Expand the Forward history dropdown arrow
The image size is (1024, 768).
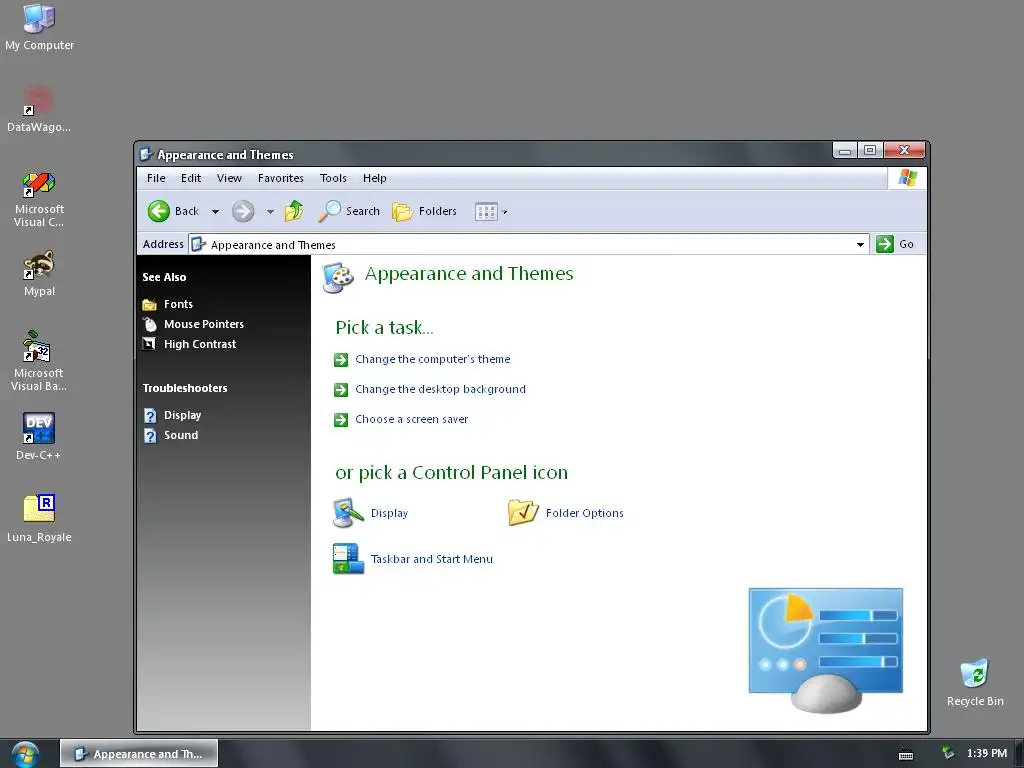click(270, 212)
